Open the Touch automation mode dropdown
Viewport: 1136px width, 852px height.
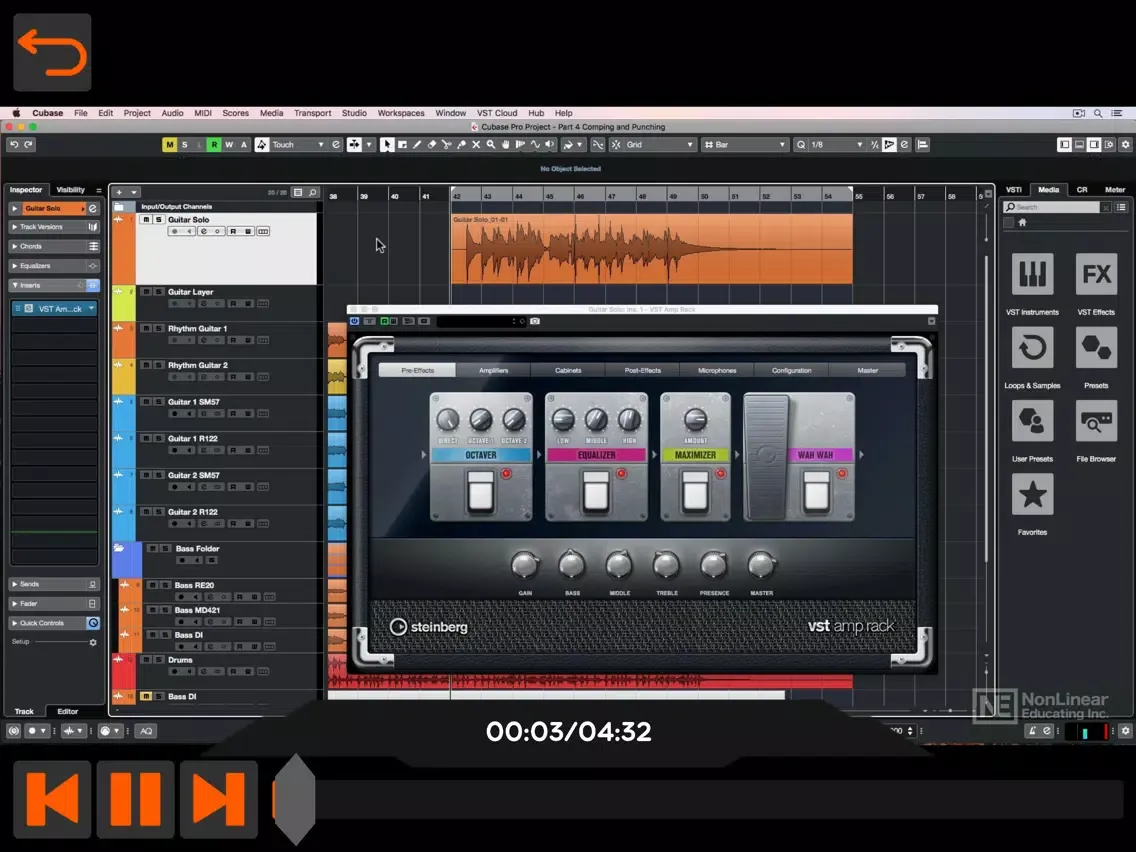pyautogui.click(x=298, y=145)
